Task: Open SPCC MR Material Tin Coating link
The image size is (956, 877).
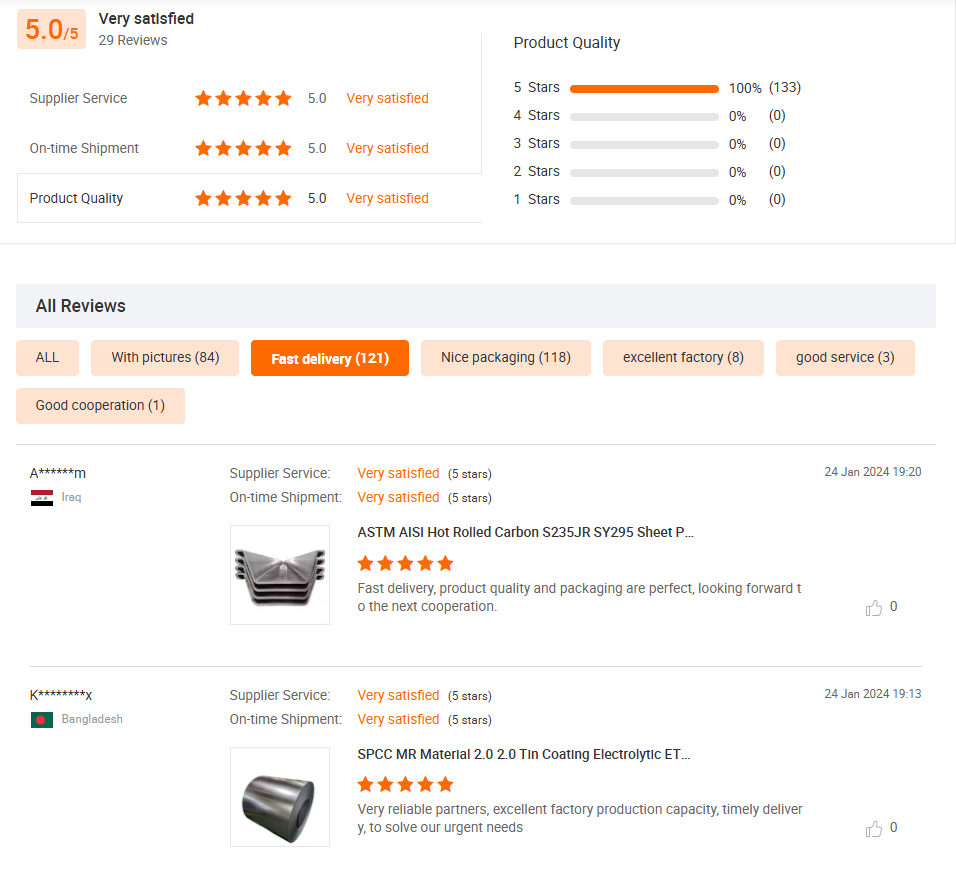Action: point(523,754)
